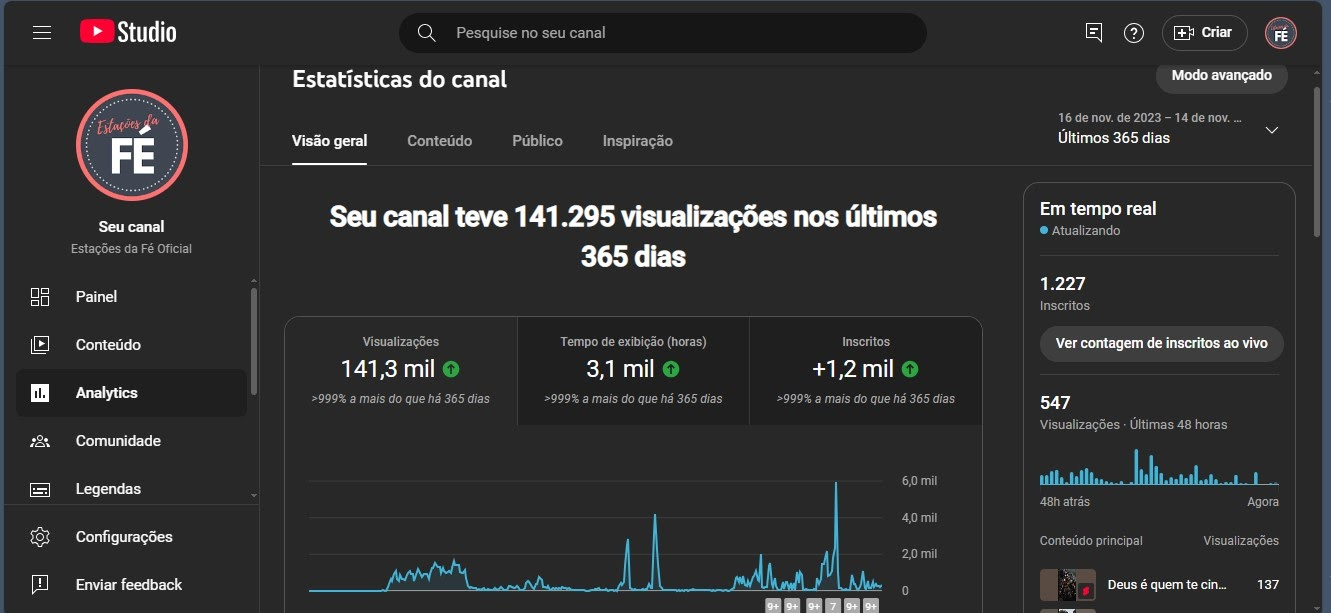
Task: Click the Analytics bar chart icon
Action: pyautogui.click(x=40, y=393)
